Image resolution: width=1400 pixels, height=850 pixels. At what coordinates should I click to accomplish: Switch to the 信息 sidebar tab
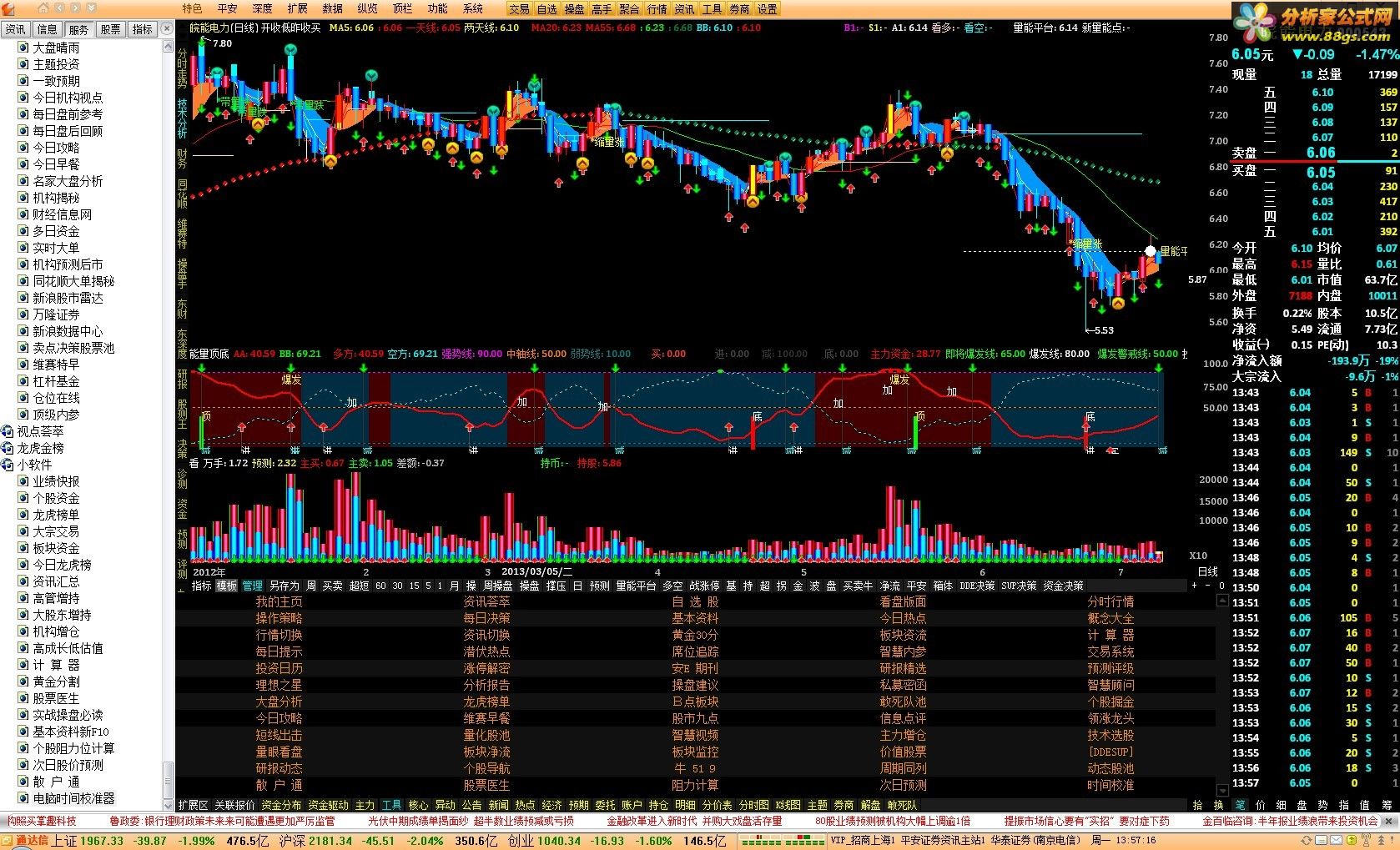47,29
